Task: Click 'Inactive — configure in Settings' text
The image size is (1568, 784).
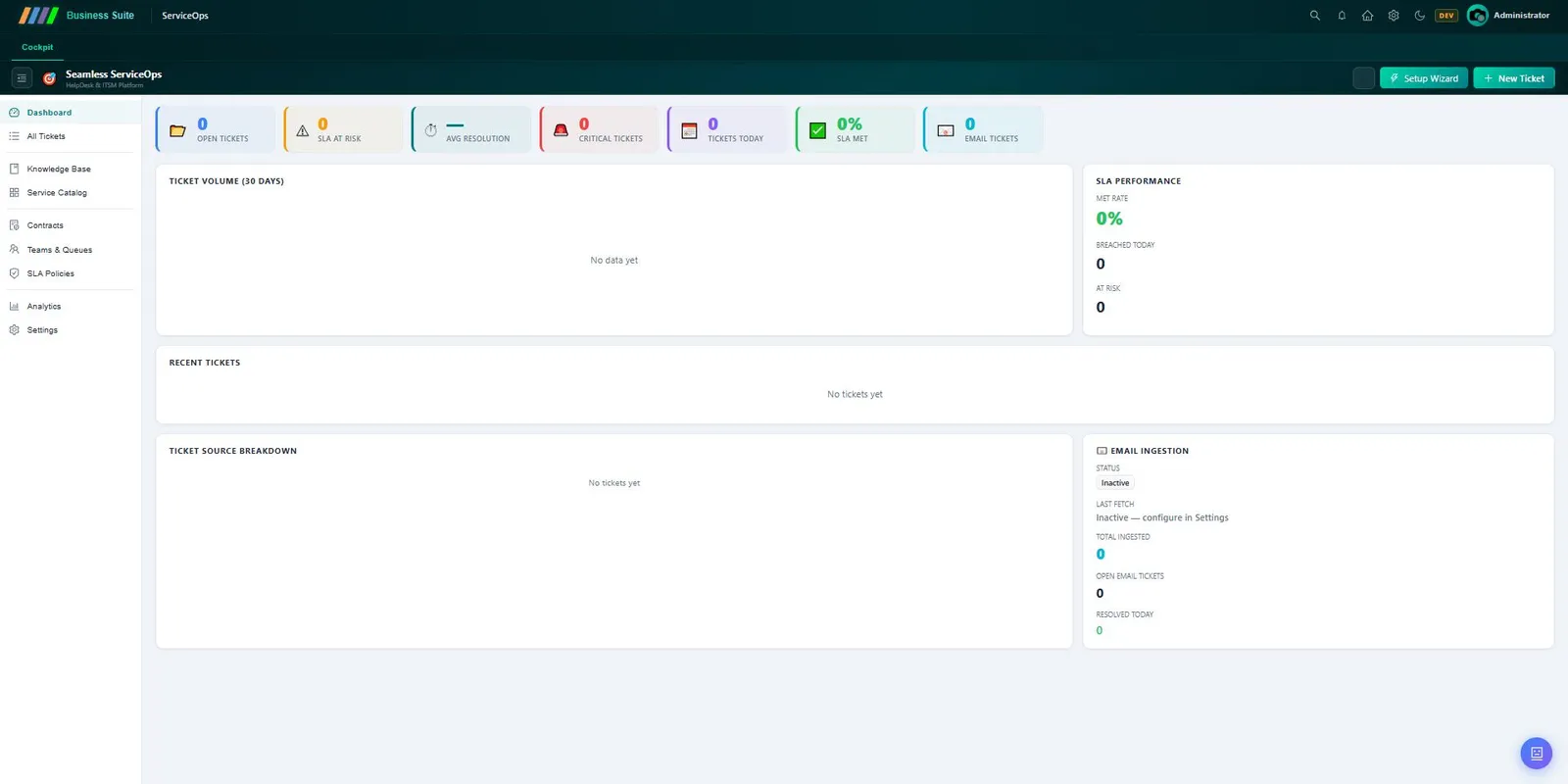Action: [x=1162, y=517]
